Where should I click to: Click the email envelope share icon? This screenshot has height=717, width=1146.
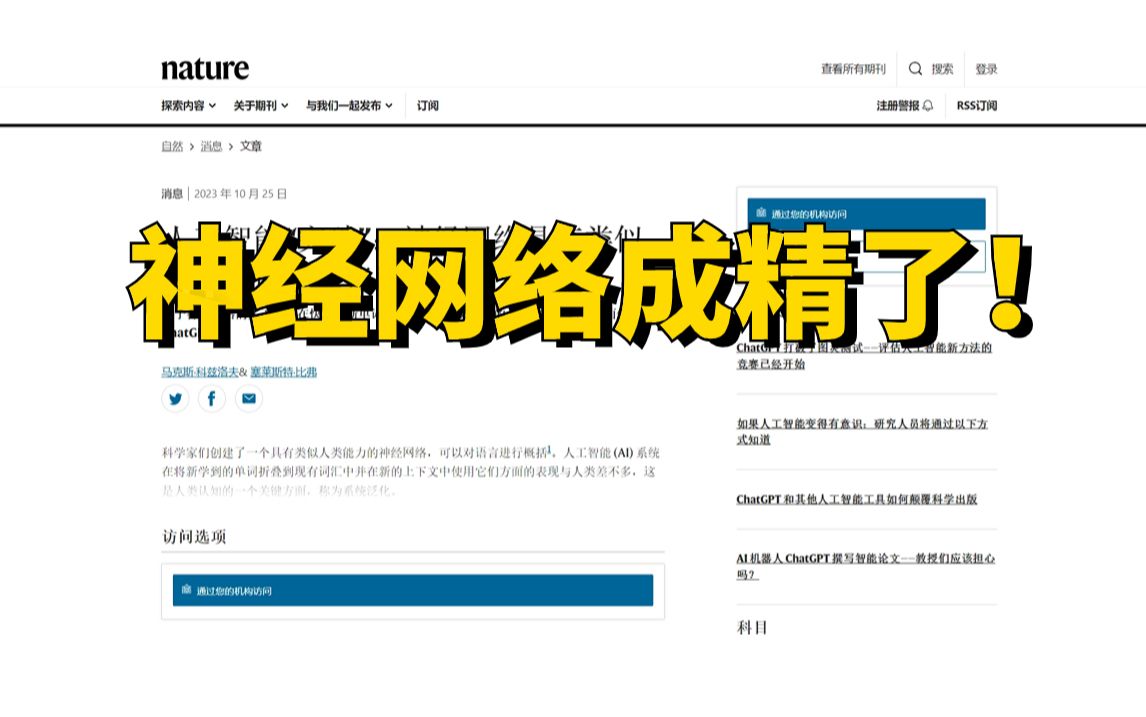click(249, 399)
